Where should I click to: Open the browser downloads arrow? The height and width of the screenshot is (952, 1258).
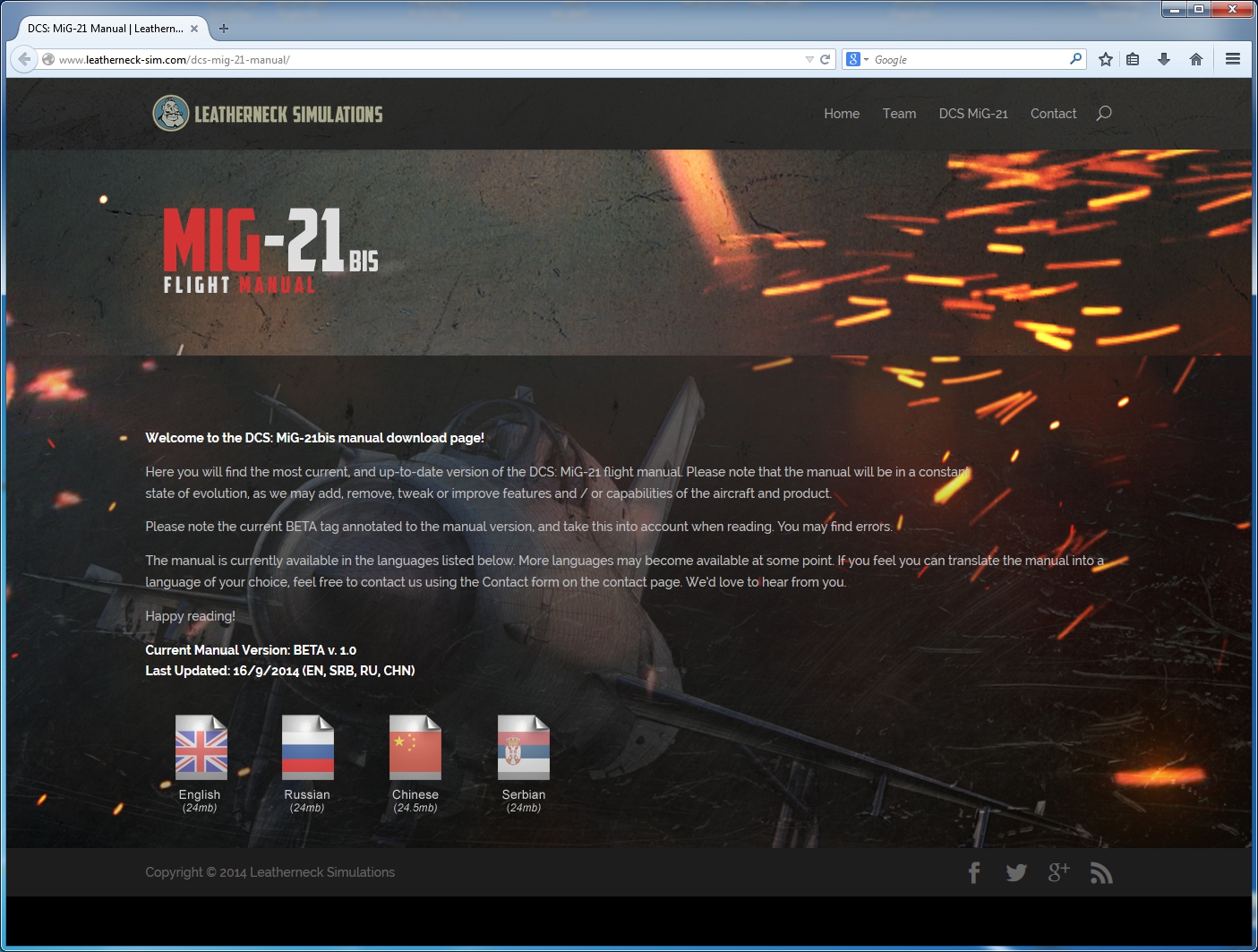(x=1164, y=59)
